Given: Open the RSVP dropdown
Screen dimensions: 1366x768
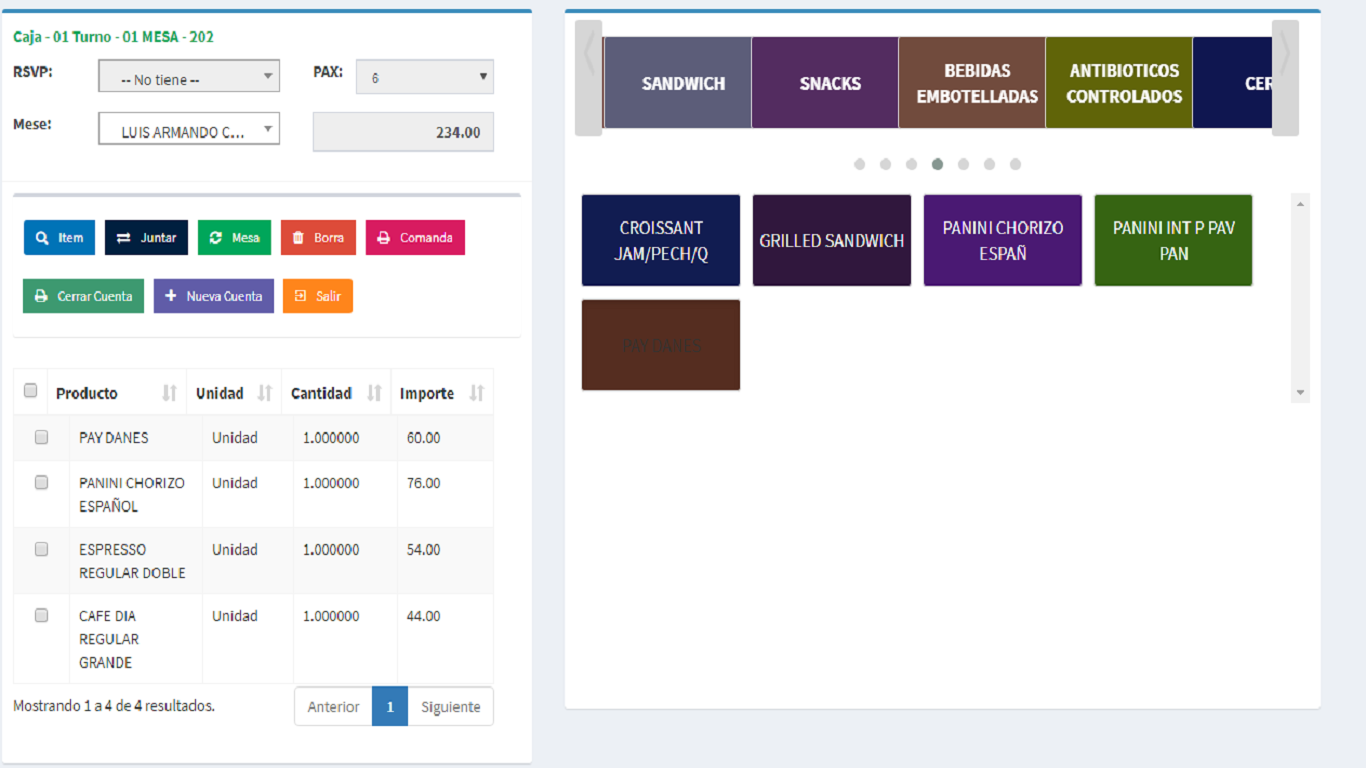Looking at the screenshot, I should click(189, 77).
